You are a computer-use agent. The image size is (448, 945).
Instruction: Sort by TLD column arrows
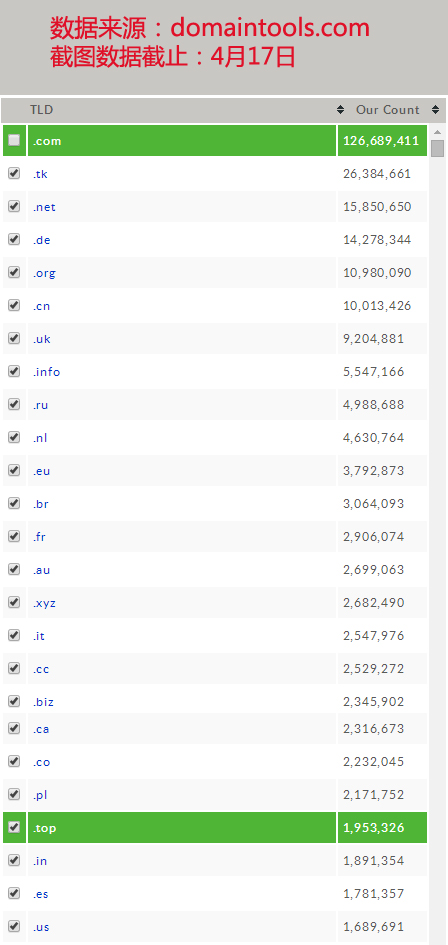pos(341,110)
